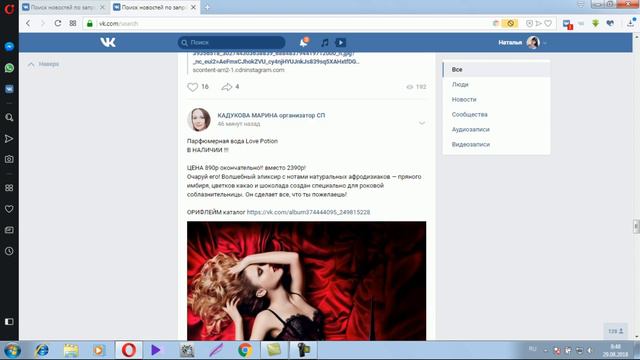Select Новости filter
Screen dimensions: 640x360
tap(496, 100)
